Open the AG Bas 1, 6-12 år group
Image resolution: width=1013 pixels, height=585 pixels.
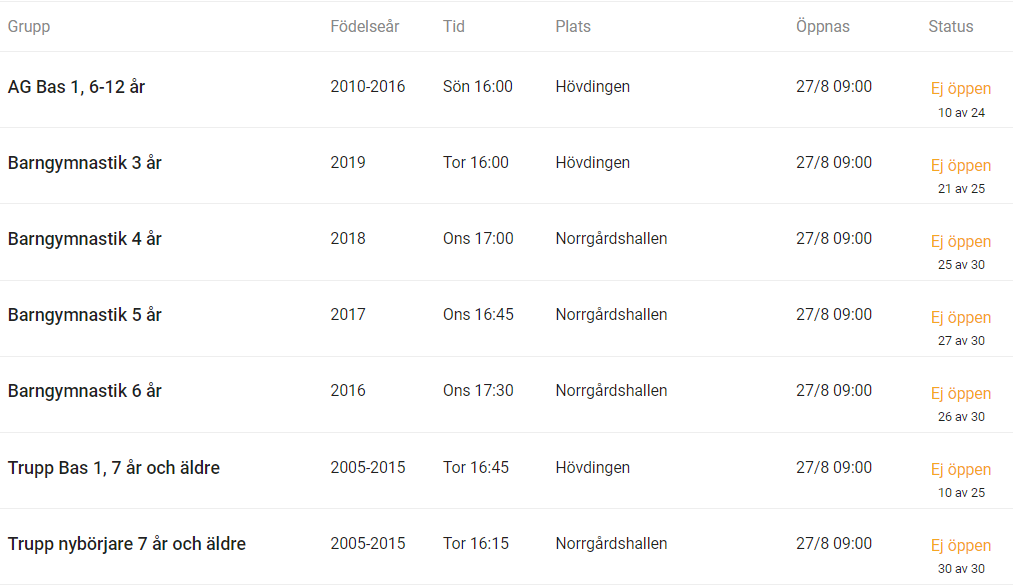tap(76, 87)
